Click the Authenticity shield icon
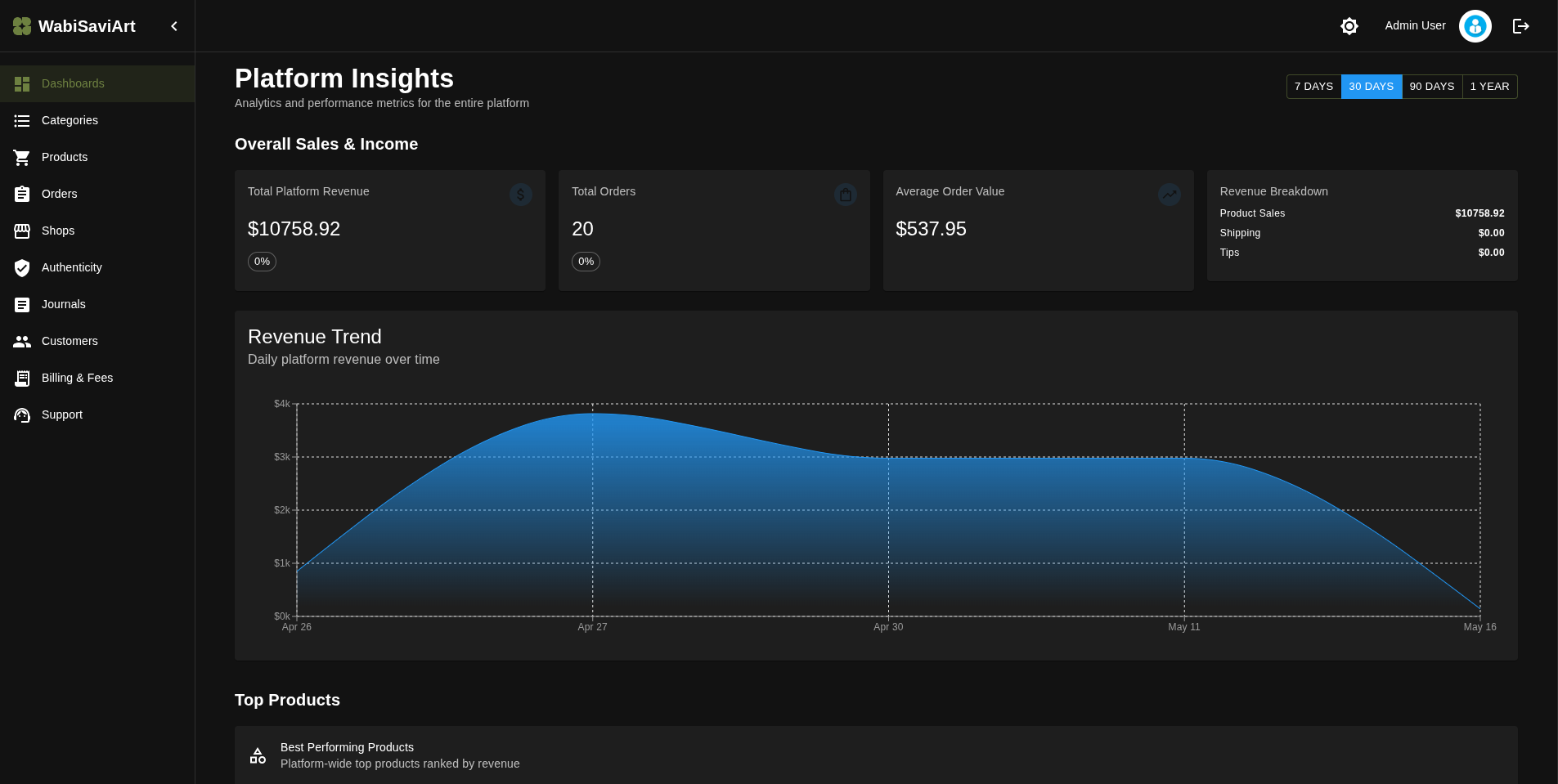This screenshot has height=784, width=1558. [22, 268]
